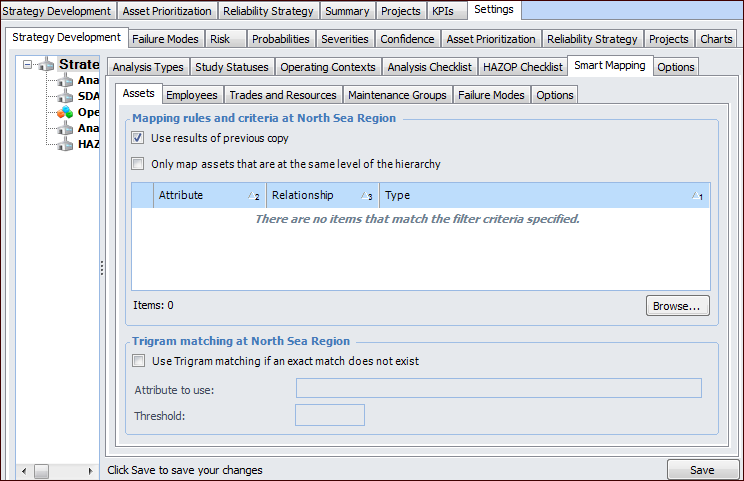Click the Browse... button
Screen dimensions: 744x481
(678, 305)
